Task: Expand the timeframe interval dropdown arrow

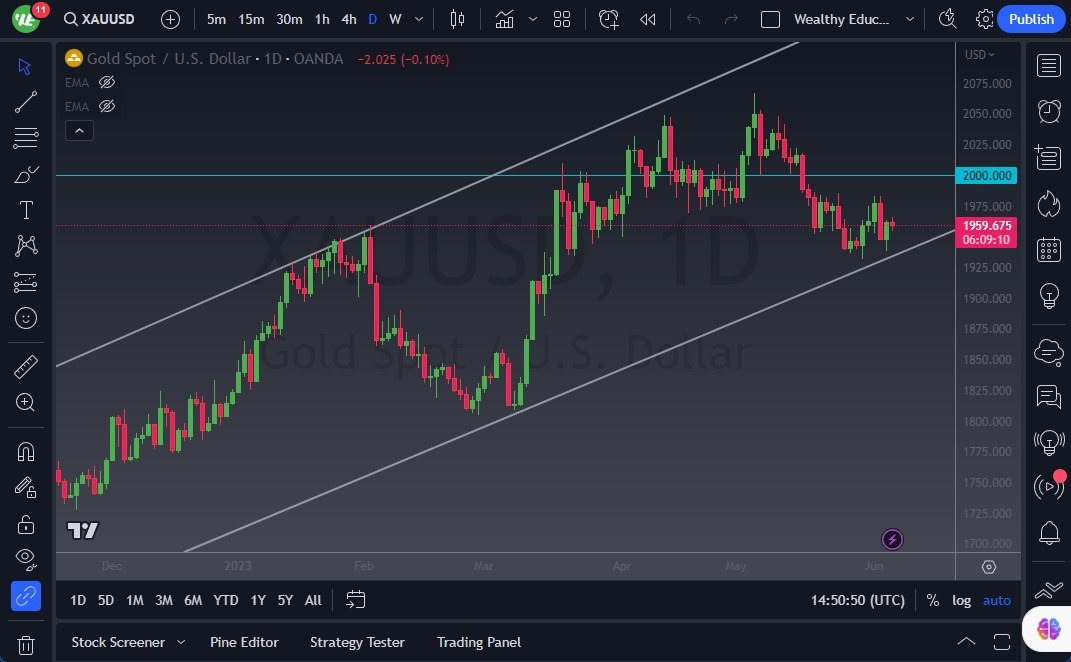Action: coord(419,19)
